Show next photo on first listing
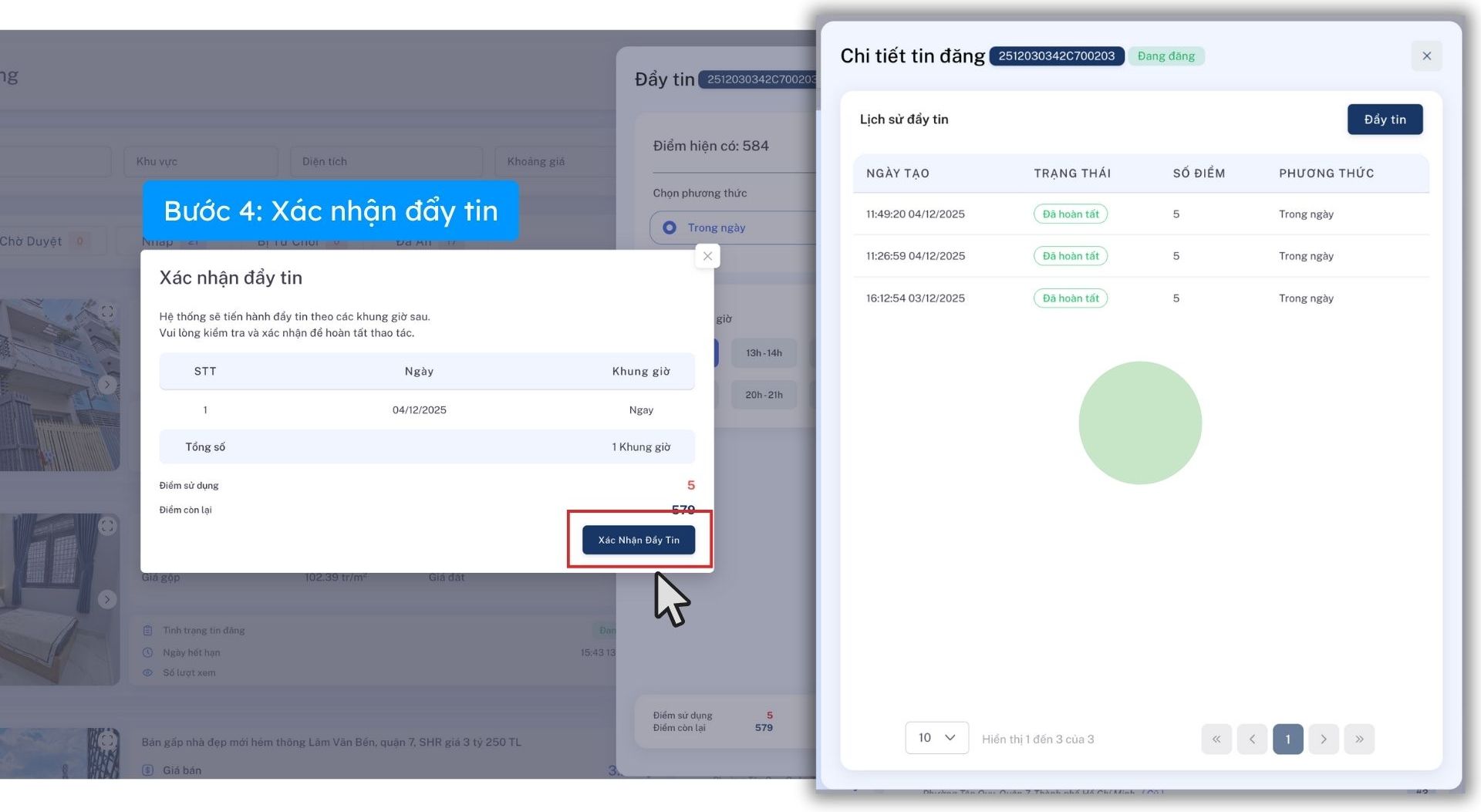1481x812 pixels. [x=107, y=384]
